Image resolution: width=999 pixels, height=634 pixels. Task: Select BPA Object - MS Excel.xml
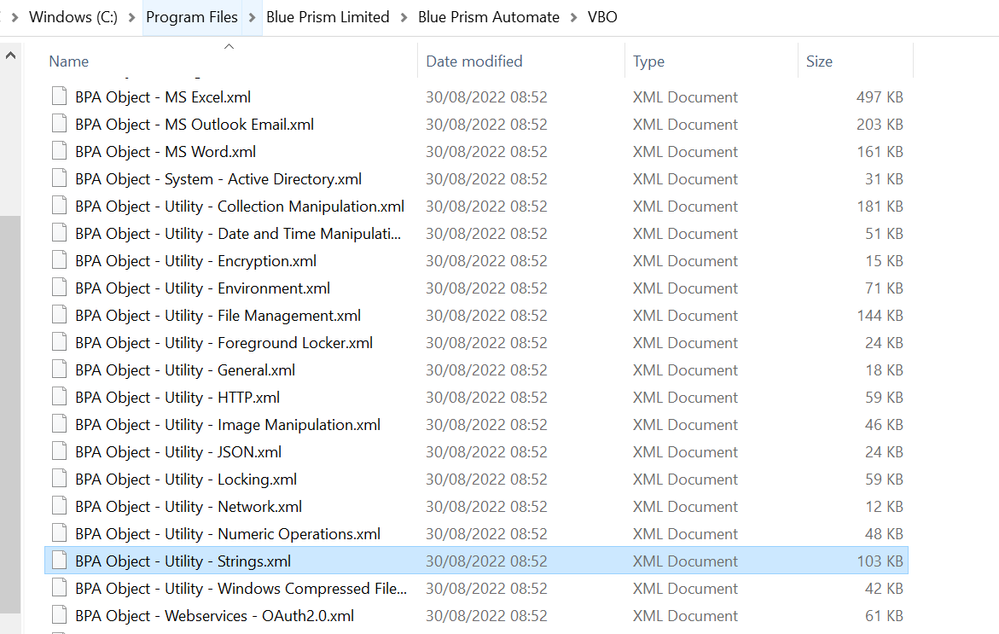tap(162, 97)
